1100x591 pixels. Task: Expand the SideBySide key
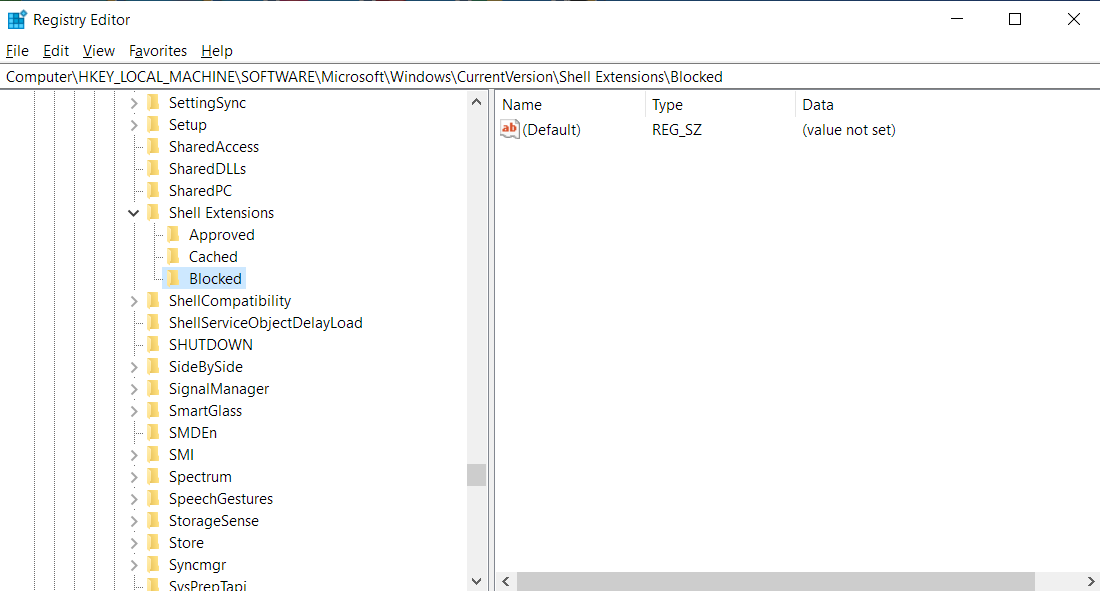coord(134,366)
